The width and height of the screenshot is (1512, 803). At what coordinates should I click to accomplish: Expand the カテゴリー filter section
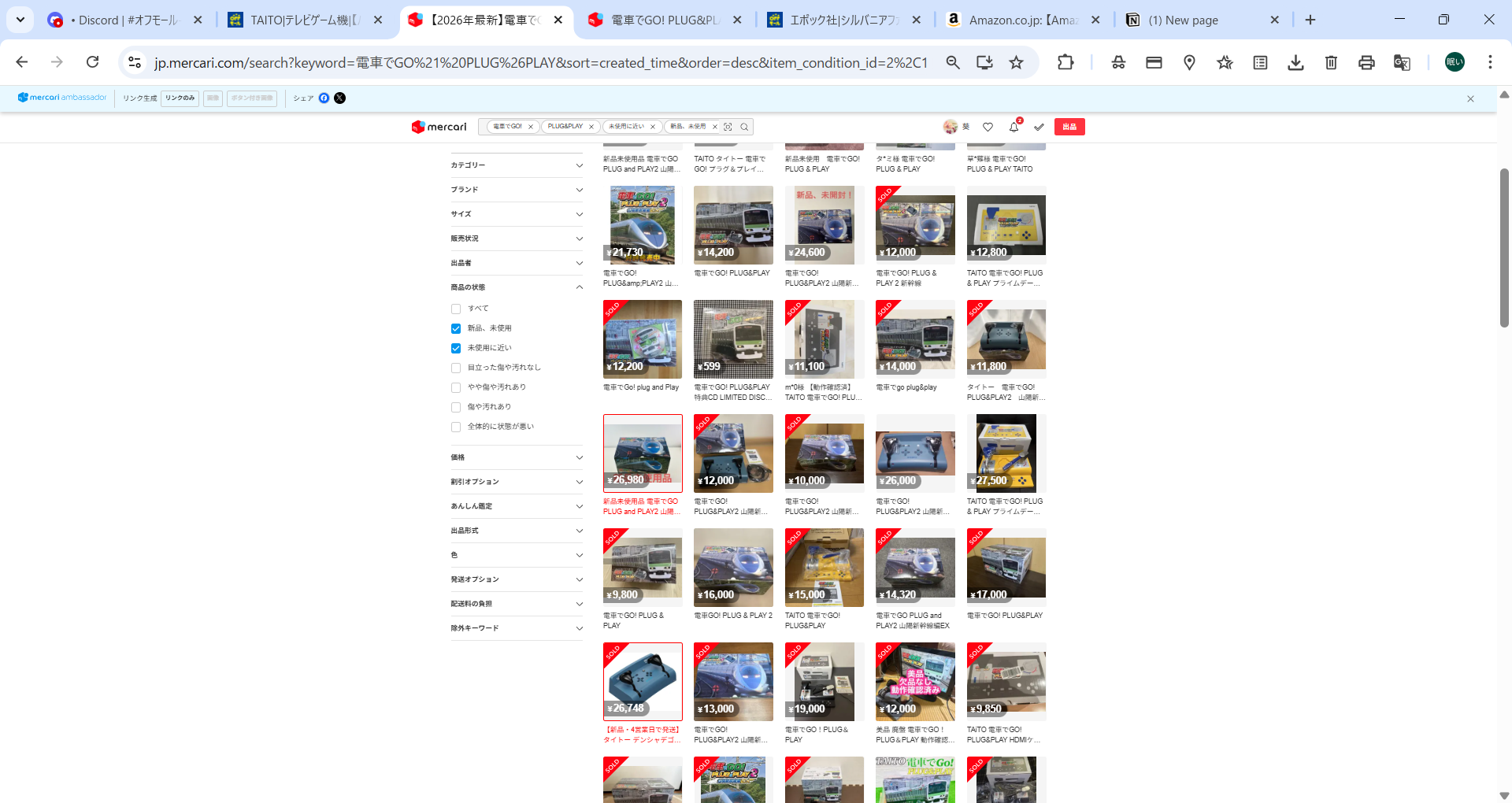(x=517, y=165)
